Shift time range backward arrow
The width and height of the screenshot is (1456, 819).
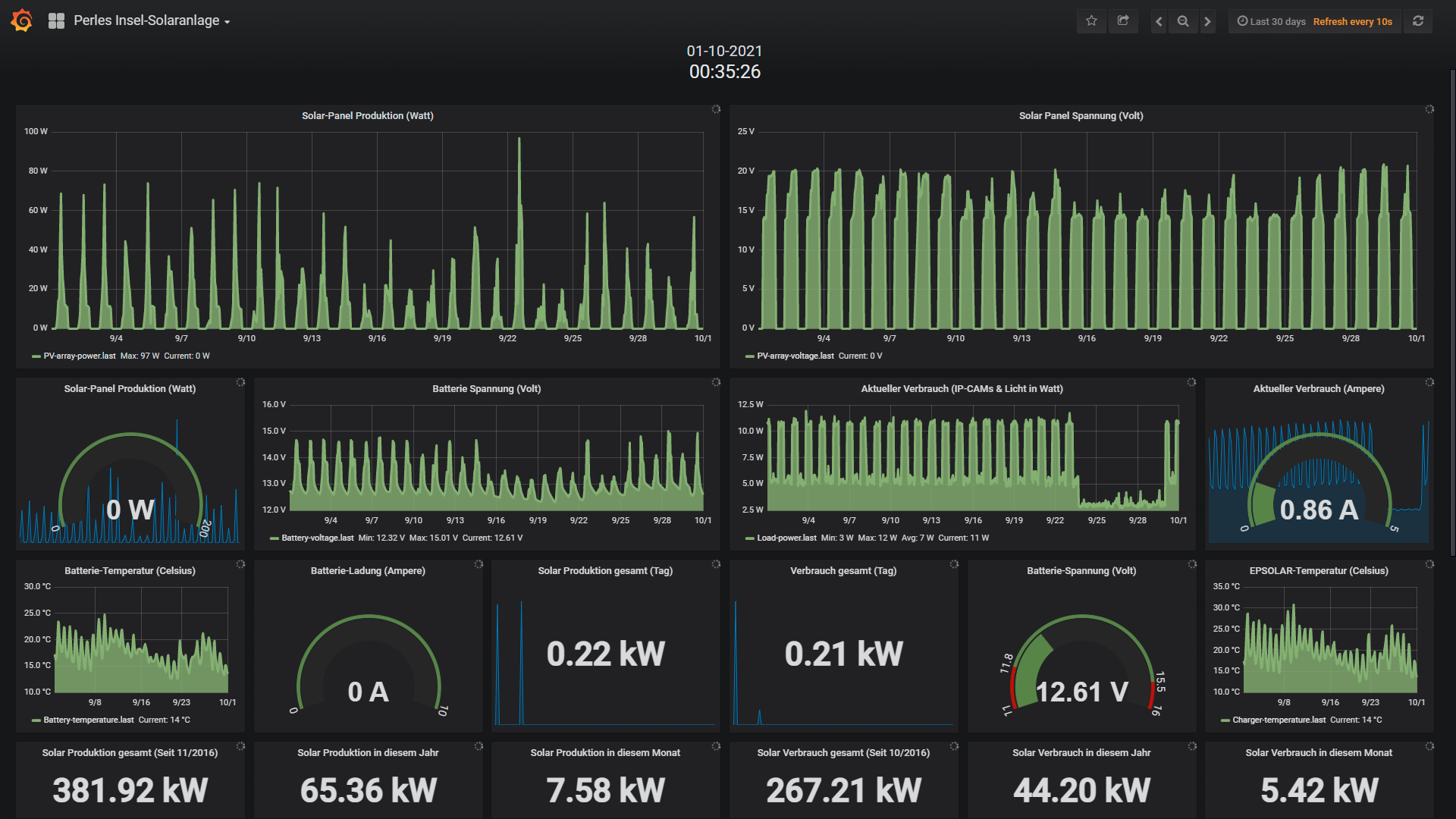tap(1158, 21)
